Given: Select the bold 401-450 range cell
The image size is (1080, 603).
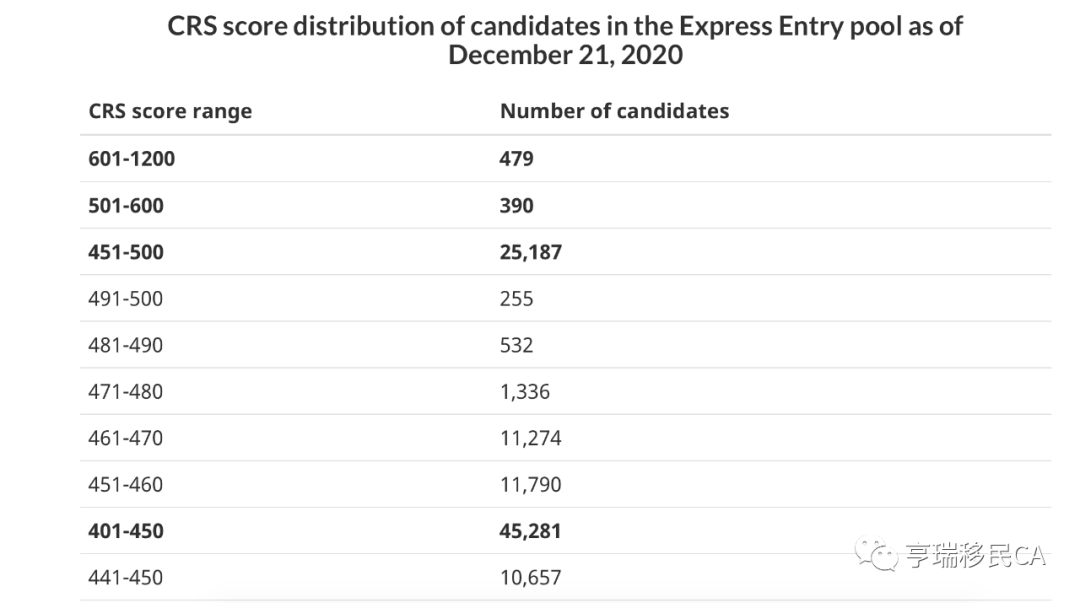Looking at the screenshot, I should pos(126,531).
